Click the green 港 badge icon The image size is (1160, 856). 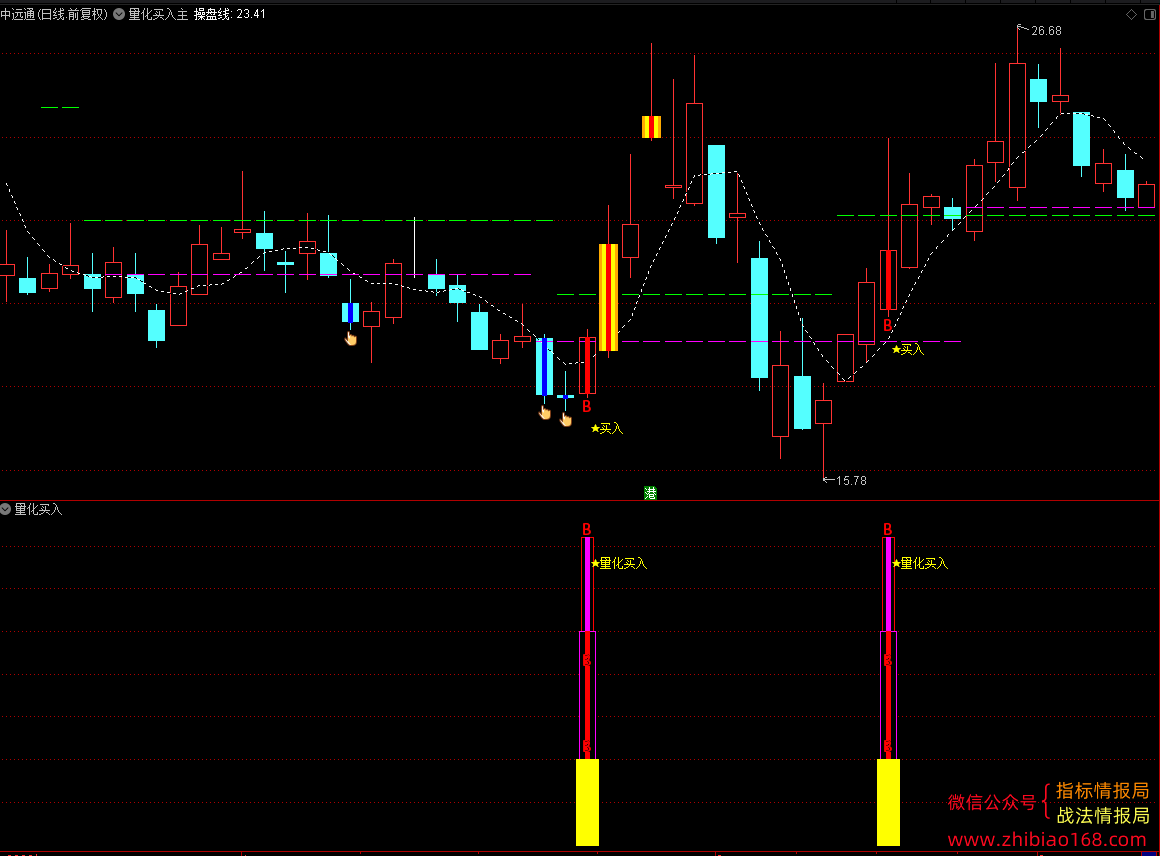pyautogui.click(x=650, y=493)
